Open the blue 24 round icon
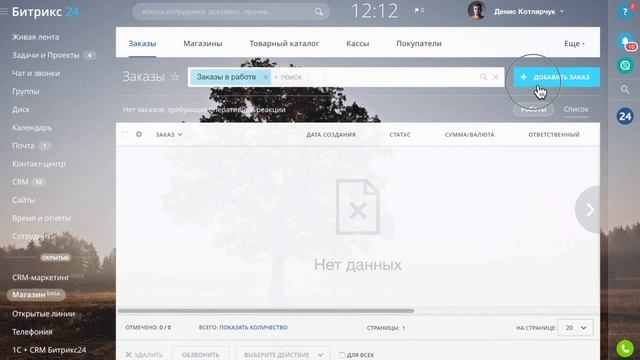 625,116
